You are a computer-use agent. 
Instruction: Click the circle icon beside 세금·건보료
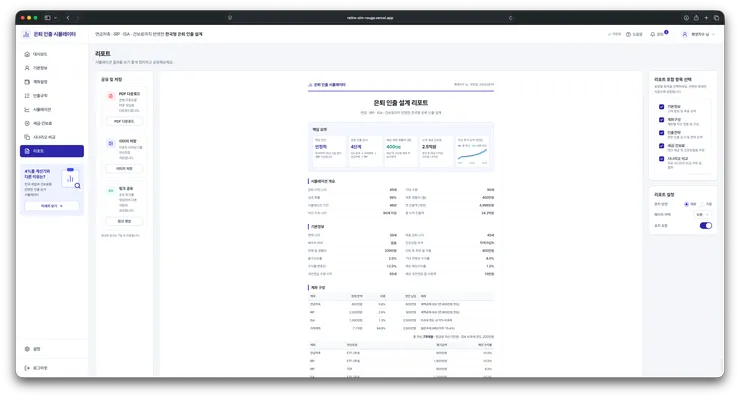(x=27, y=123)
